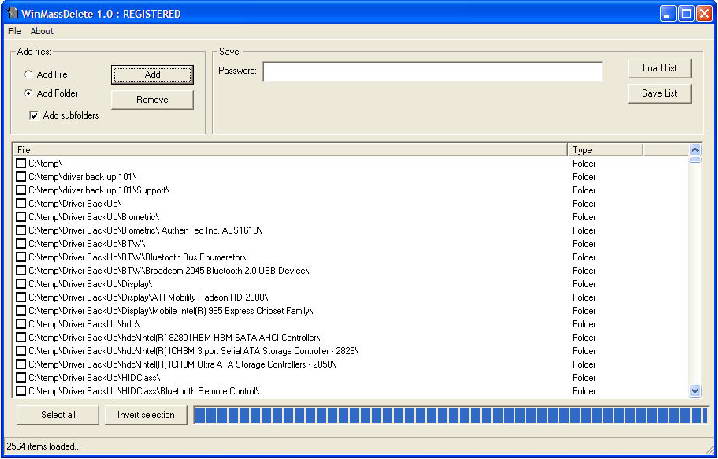Select the Mobile Intel(R) 965 Express Chipset Family path text

click(171, 311)
